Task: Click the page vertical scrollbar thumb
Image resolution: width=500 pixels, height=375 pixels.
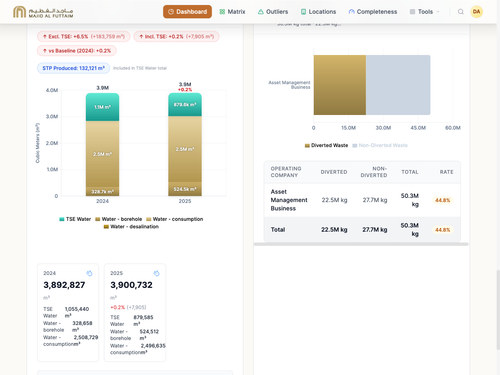Action: point(498,310)
